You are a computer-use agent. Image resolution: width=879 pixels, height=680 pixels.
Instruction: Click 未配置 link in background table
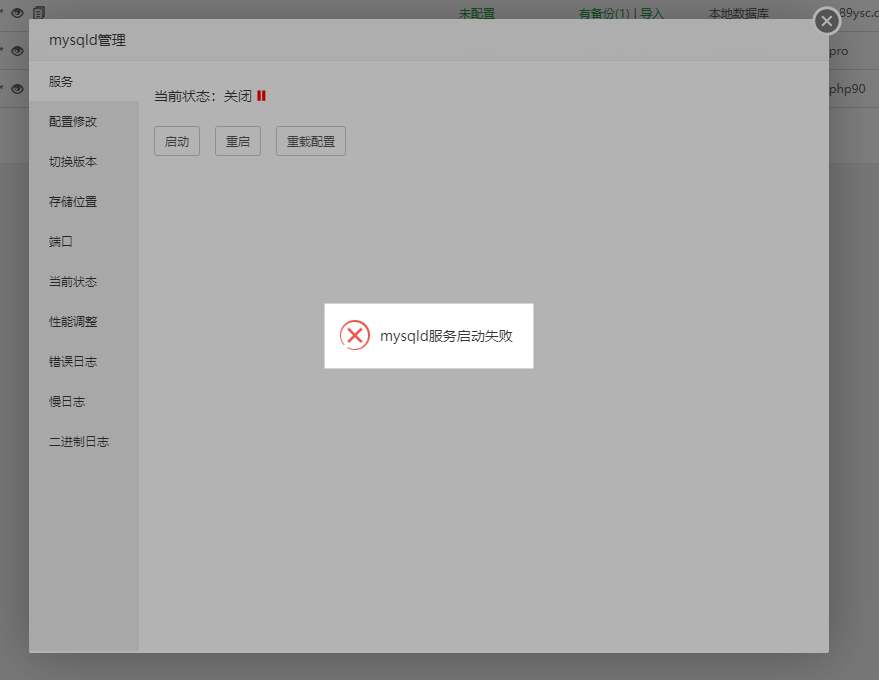[476, 13]
